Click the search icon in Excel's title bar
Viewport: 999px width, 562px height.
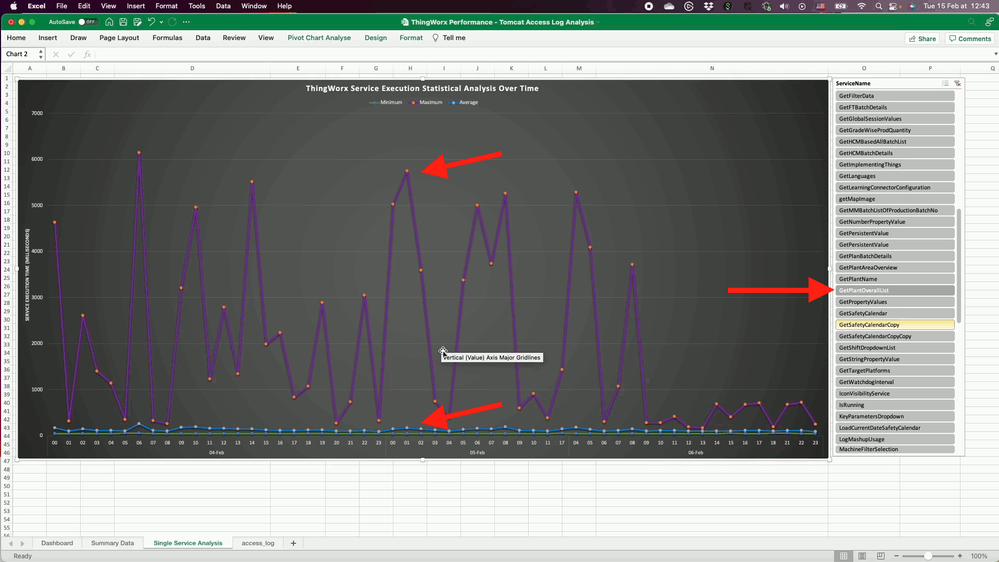[x=971, y=22]
